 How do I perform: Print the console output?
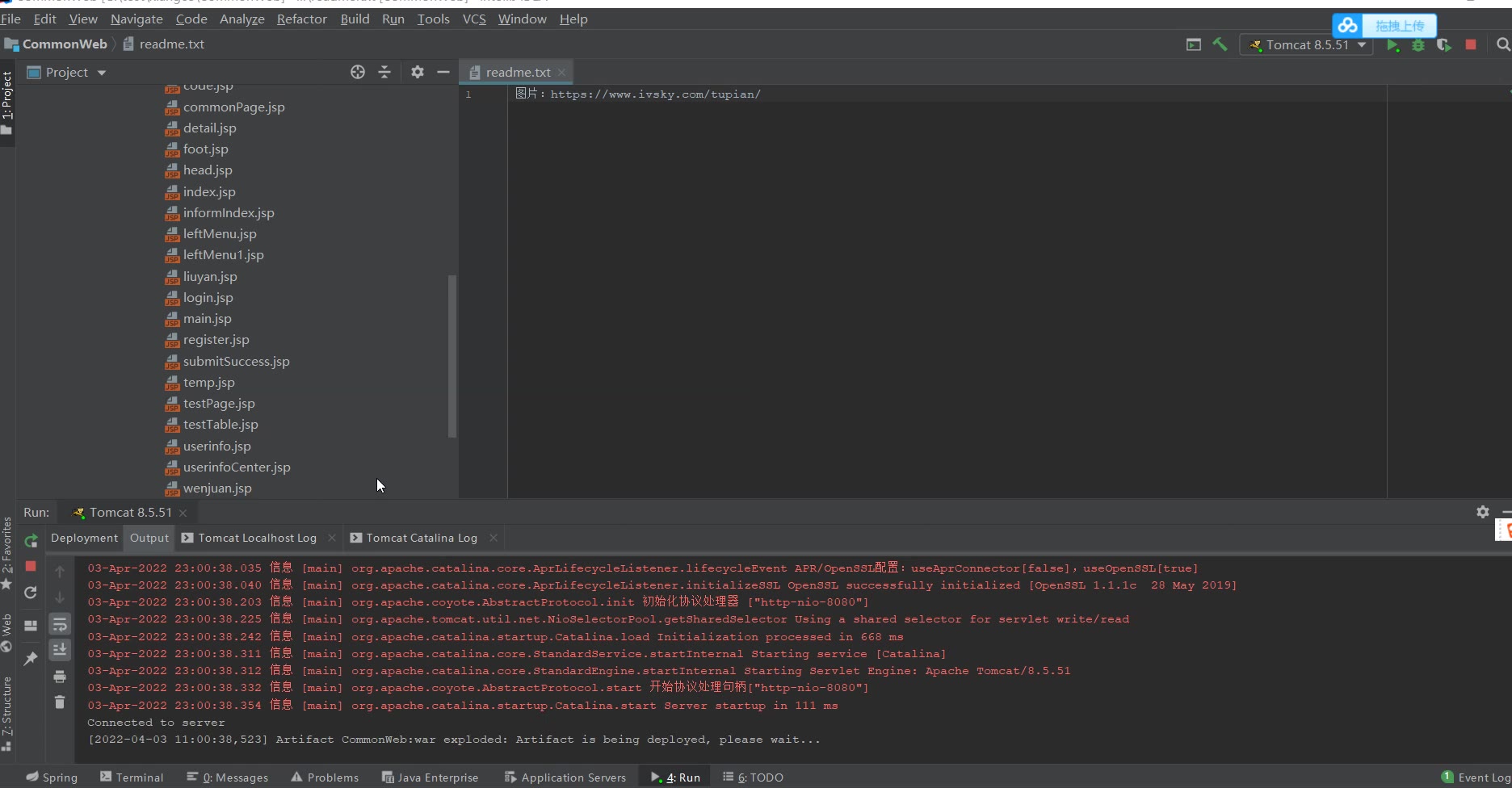(x=60, y=677)
